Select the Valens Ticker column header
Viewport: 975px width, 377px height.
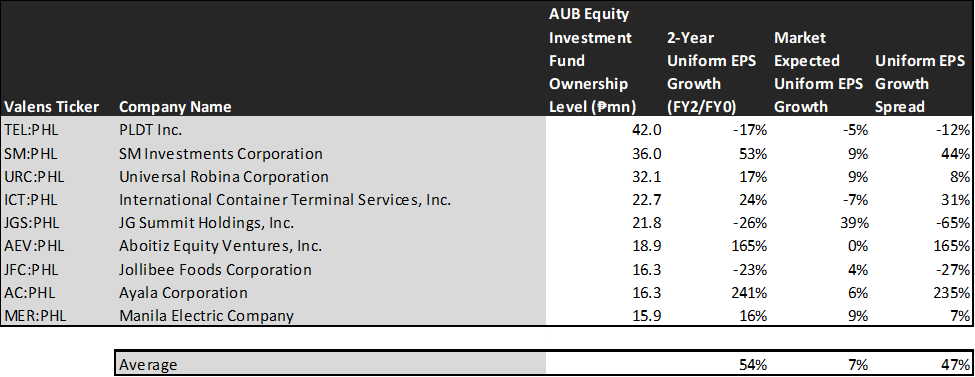(51, 107)
